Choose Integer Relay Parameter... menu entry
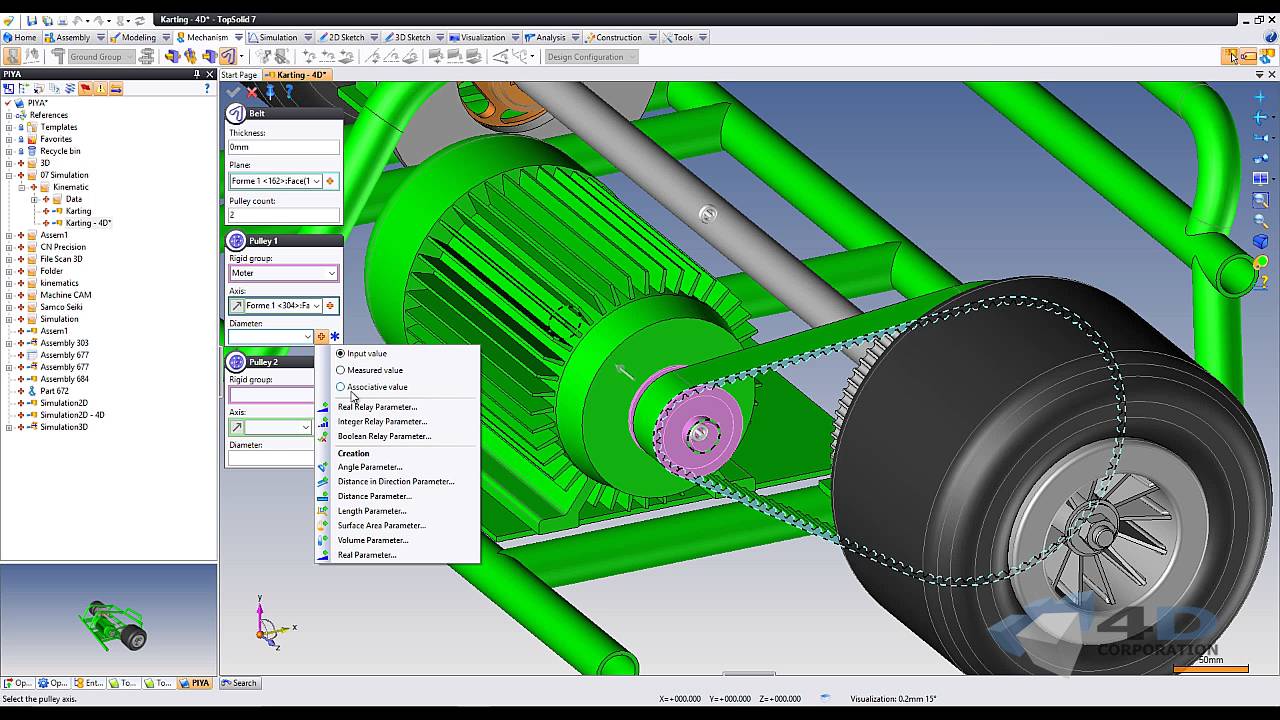This screenshot has width=1280, height=720. [x=382, y=421]
